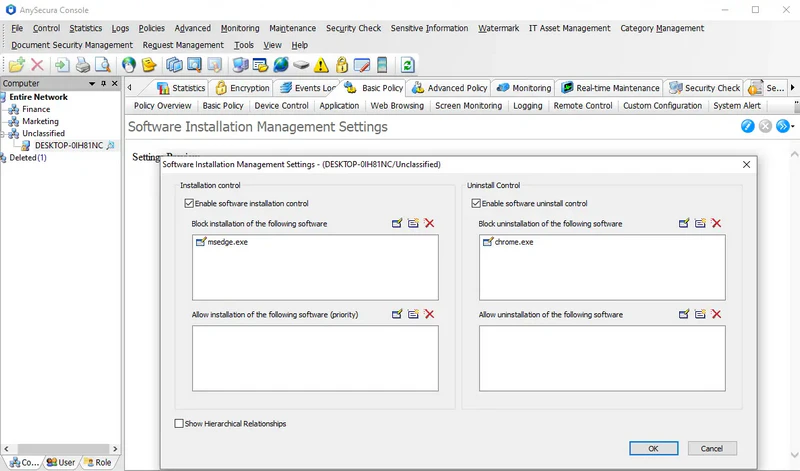This screenshot has width=800, height=471.
Task: Delete entry from block uninstallation list
Action: point(717,223)
